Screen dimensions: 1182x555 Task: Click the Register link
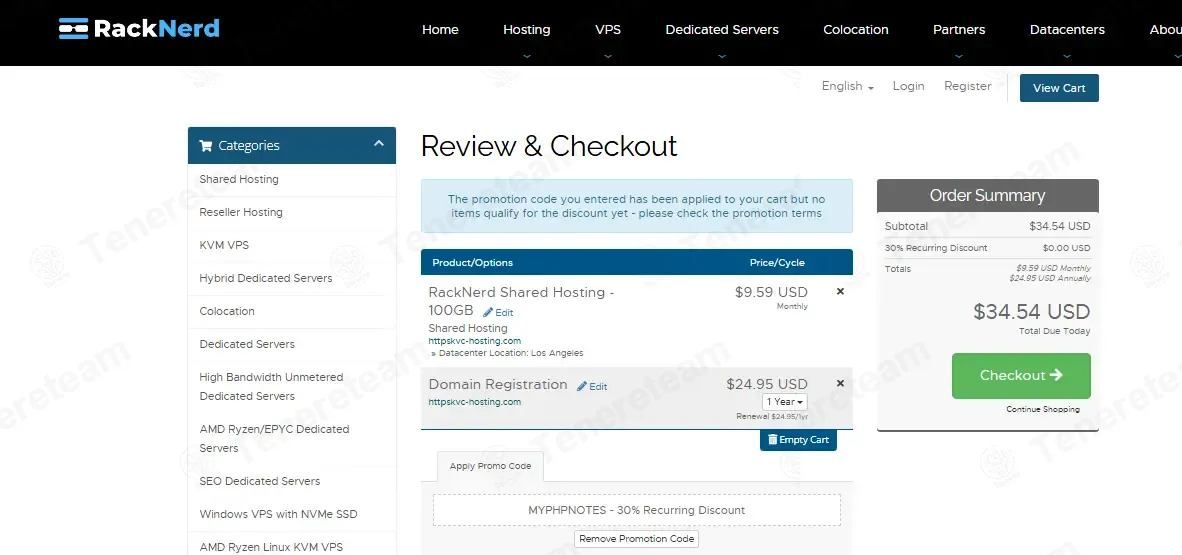(967, 86)
